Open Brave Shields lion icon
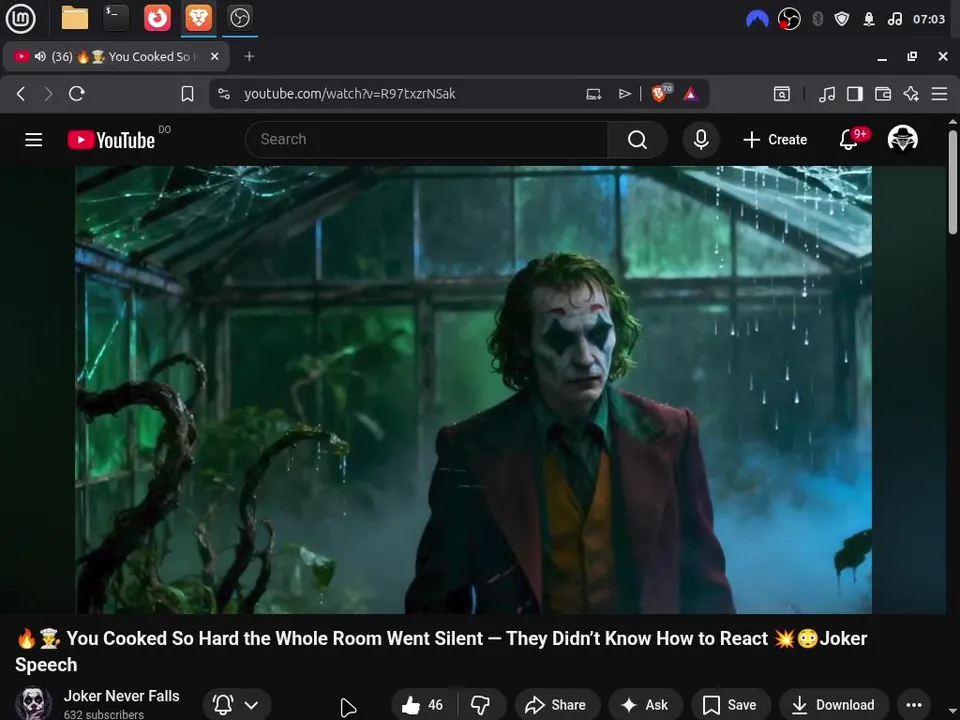960x720 pixels. (x=661, y=94)
